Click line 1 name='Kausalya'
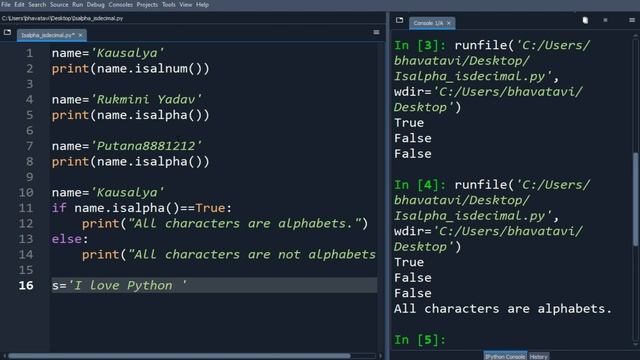 pyautogui.click(x=108, y=53)
